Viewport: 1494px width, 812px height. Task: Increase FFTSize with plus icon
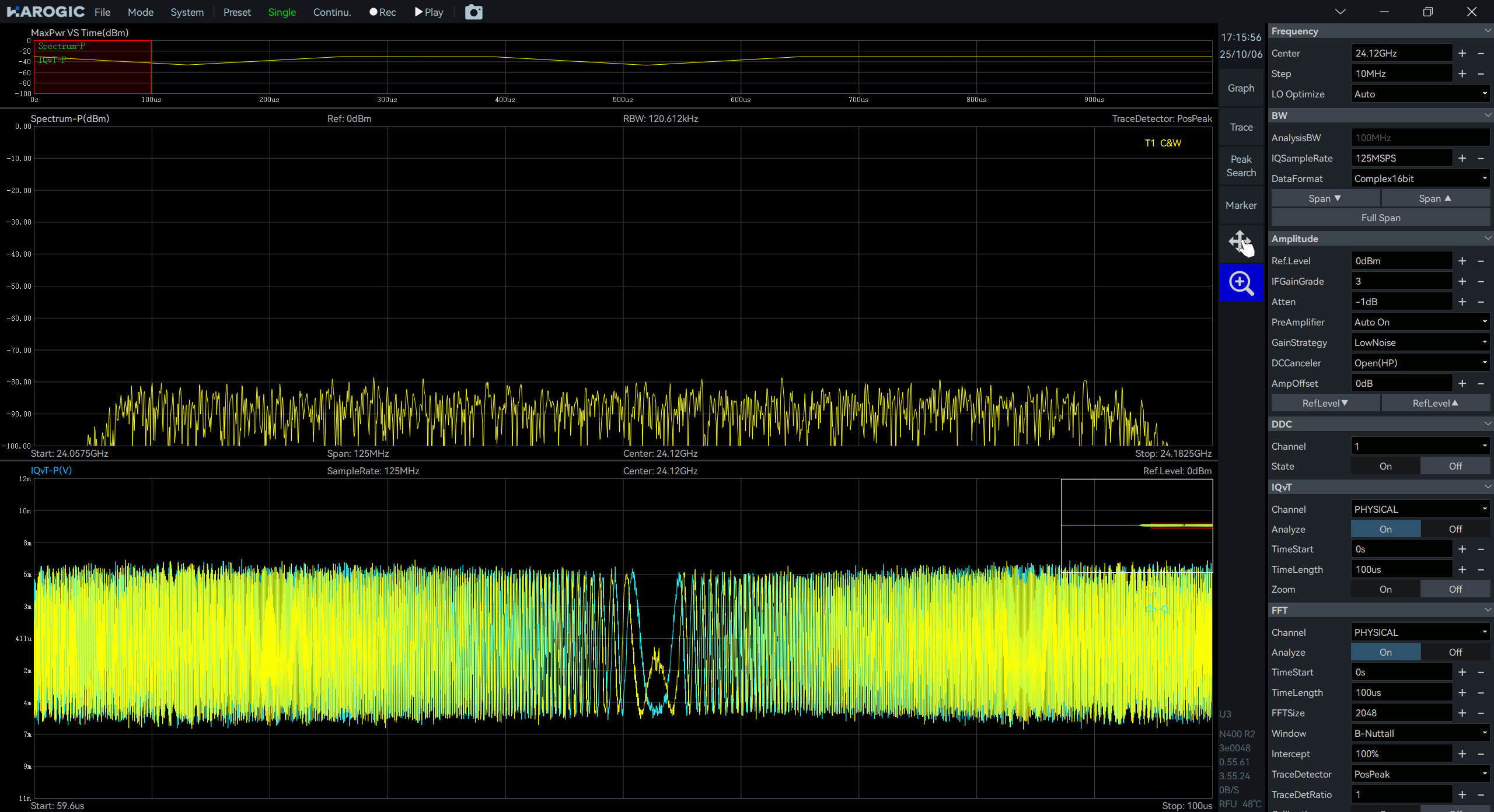click(x=1462, y=713)
